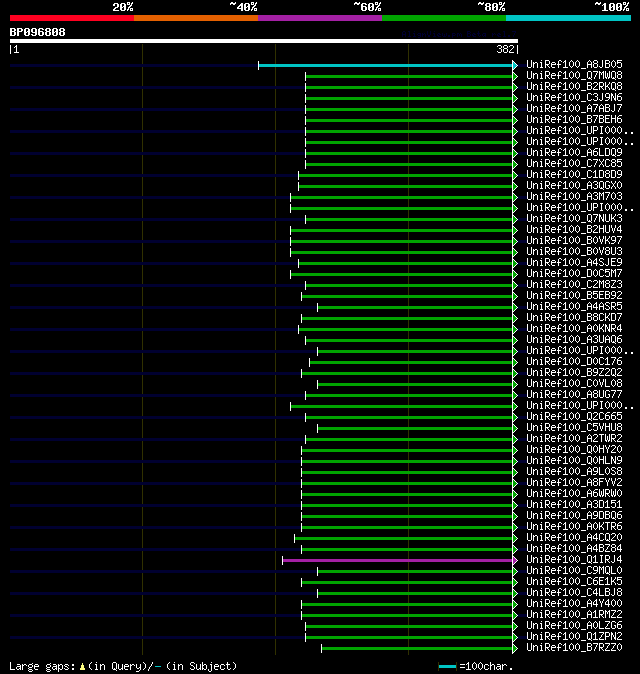Select label UniRef100_B7RZZ0
Image resolution: width=640 pixels, height=674 pixels.
click(574, 648)
